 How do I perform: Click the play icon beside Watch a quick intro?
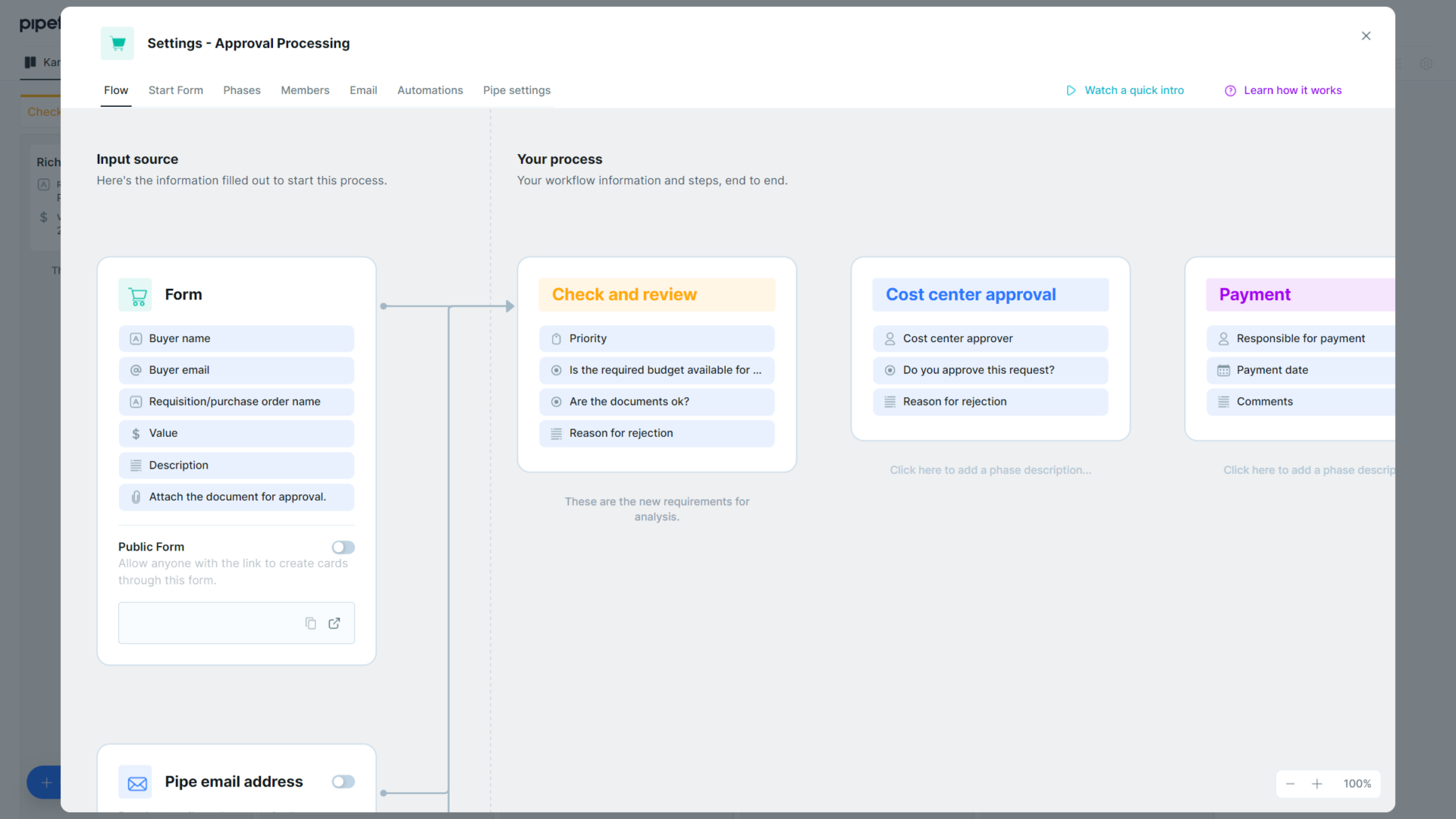click(1070, 90)
